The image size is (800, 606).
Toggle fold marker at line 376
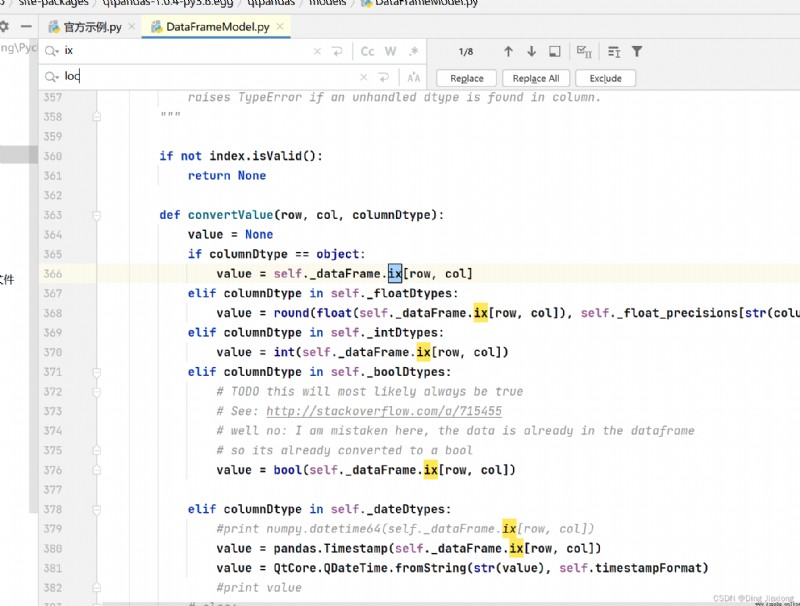click(96, 470)
